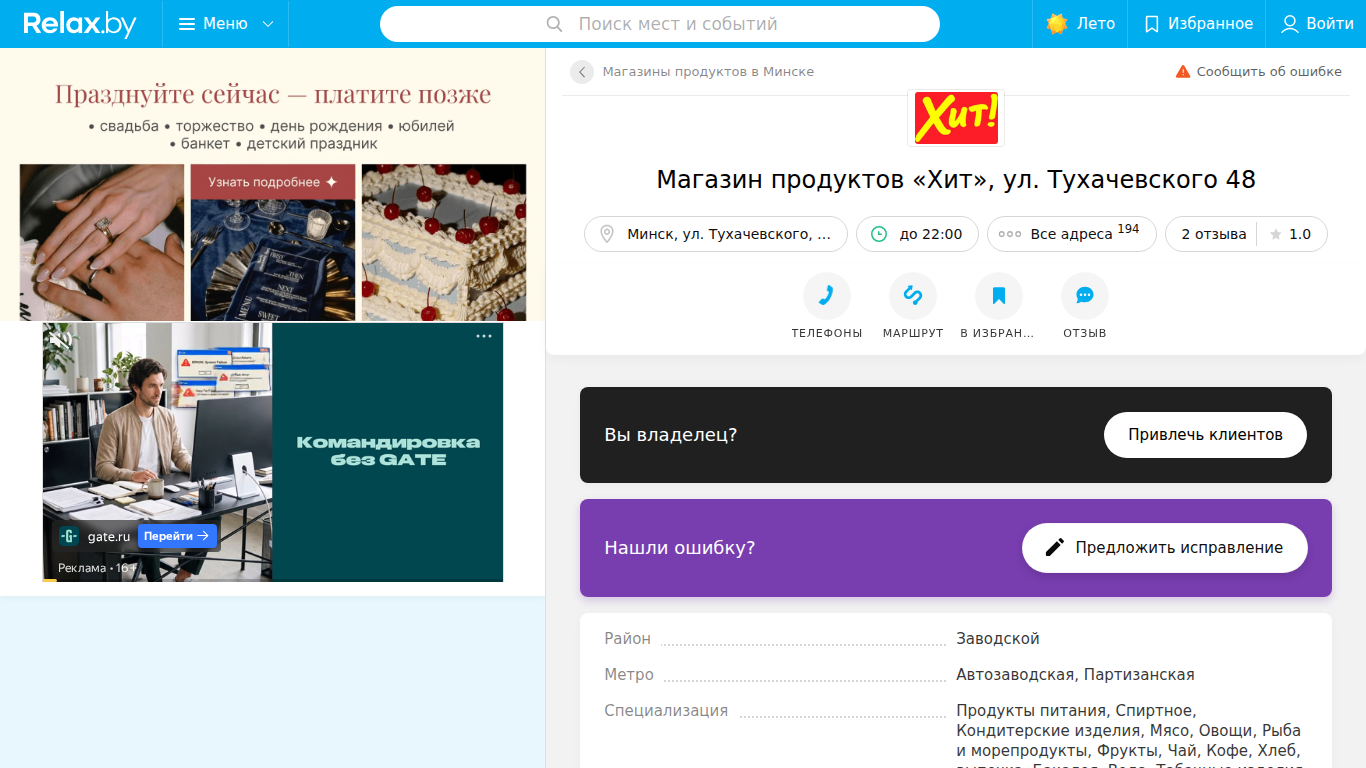1366x768 pixels.
Task: Open the wedding rings banner image
Action: (x=102, y=242)
